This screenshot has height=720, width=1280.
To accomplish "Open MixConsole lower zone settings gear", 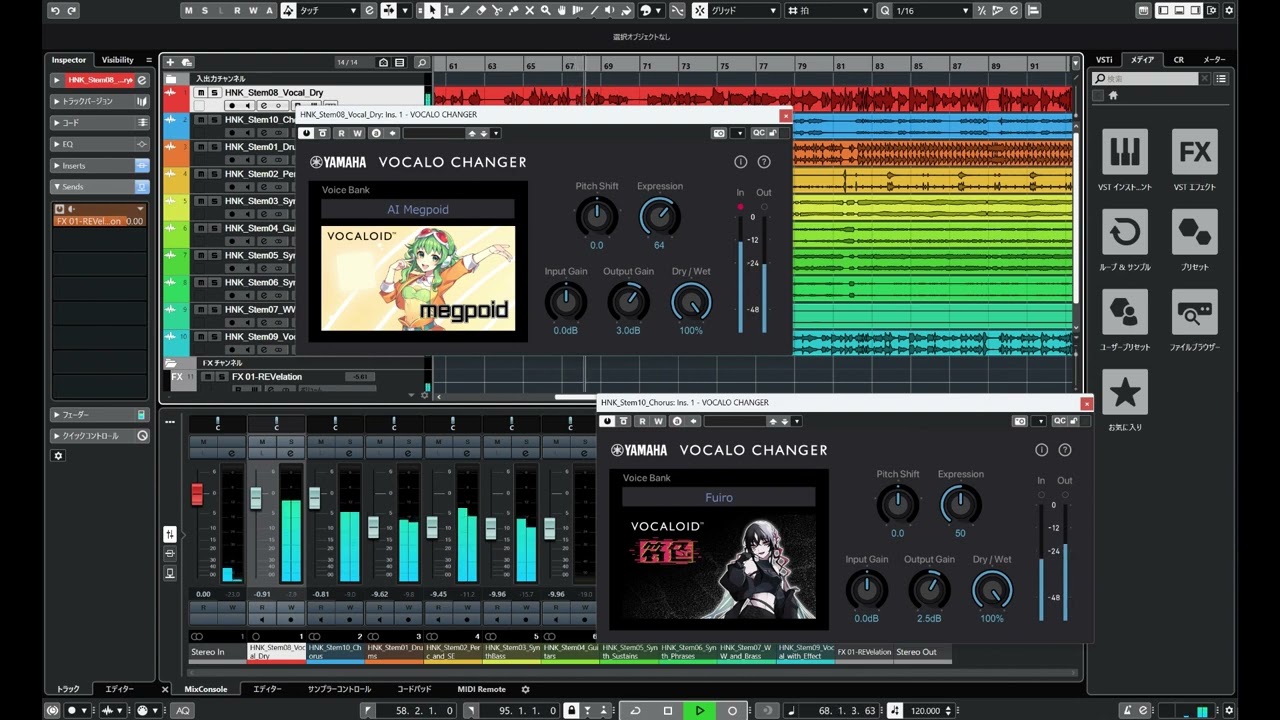I will [525, 689].
